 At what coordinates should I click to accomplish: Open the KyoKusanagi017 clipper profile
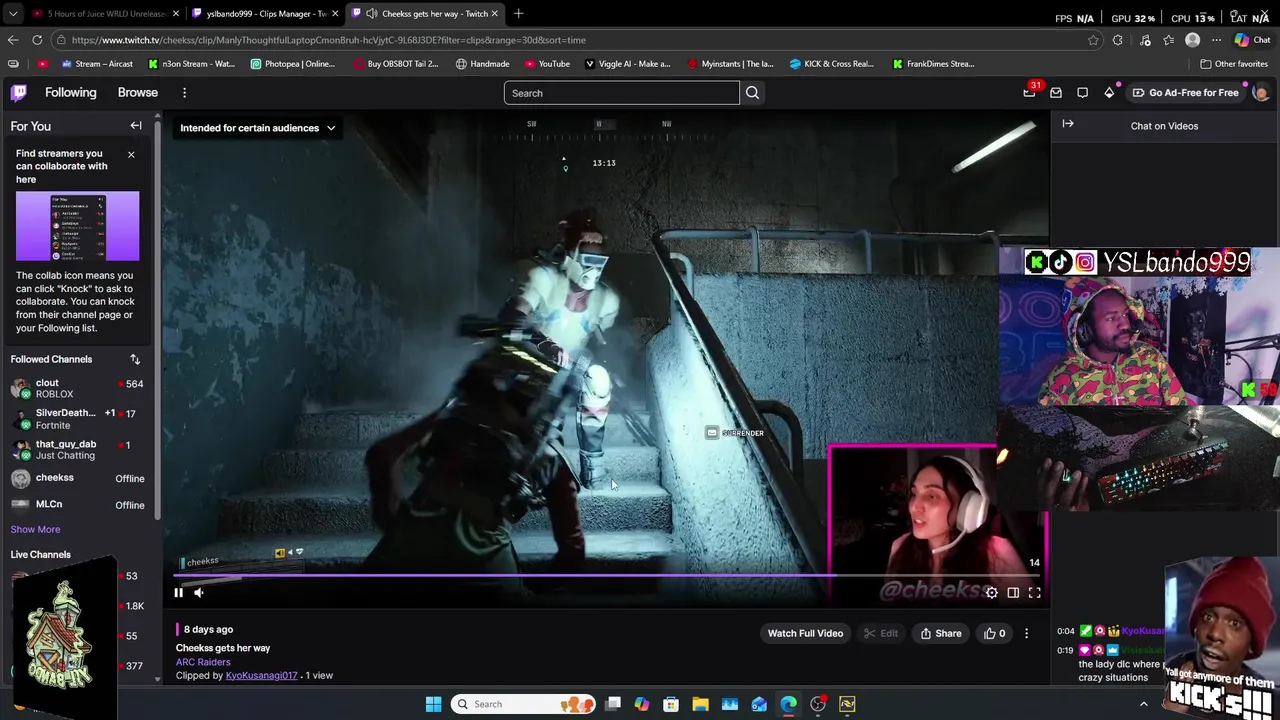[x=261, y=676]
